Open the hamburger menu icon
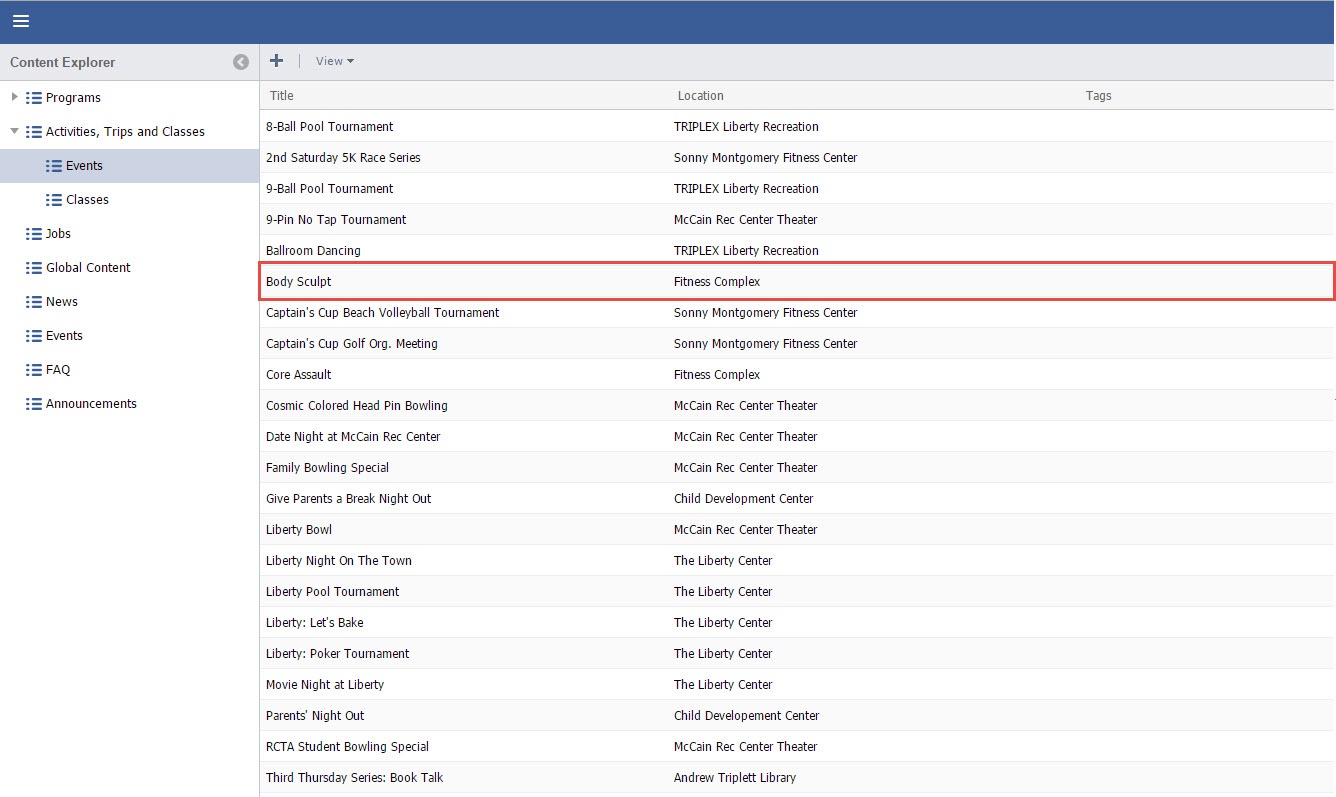The width and height of the screenshot is (1336, 797). 20,21
